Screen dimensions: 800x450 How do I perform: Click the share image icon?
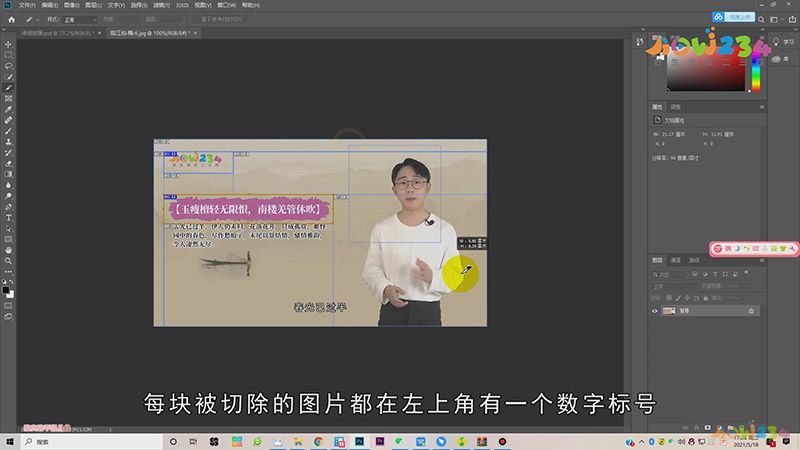[x=792, y=19]
